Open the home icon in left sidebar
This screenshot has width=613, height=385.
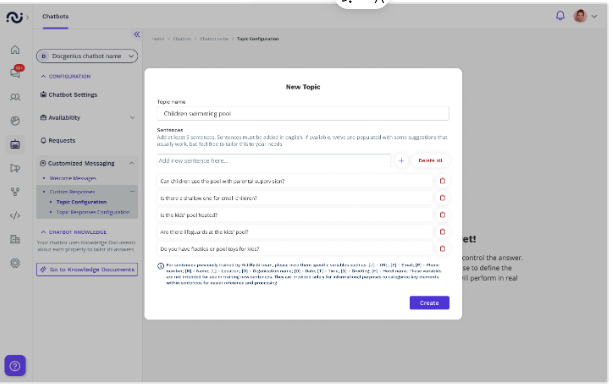click(15, 50)
